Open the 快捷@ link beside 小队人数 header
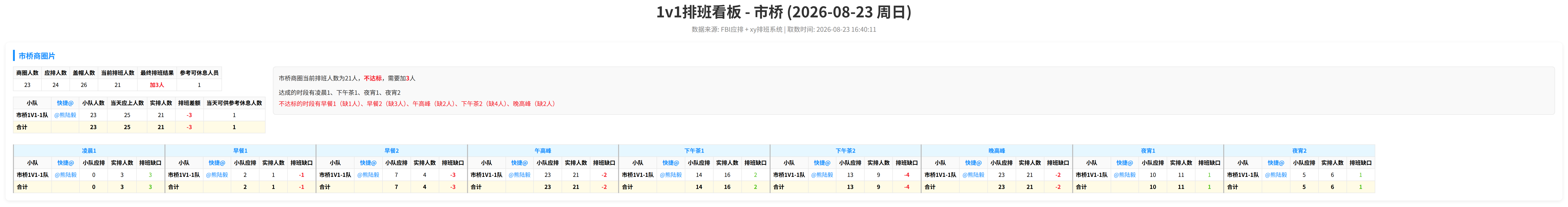1568x207 pixels. 65,103
